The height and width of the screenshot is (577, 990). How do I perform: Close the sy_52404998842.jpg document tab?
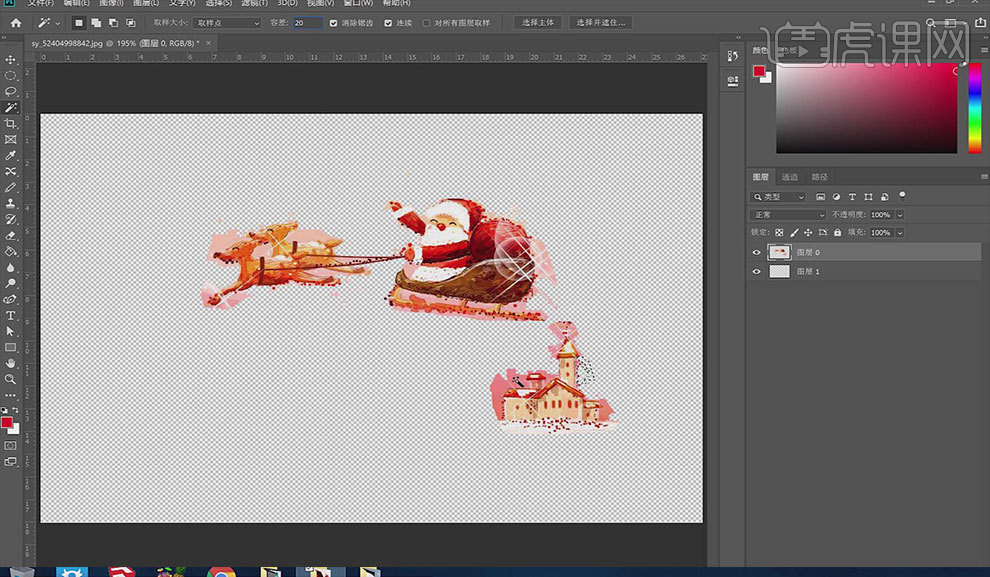pos(208,43)
